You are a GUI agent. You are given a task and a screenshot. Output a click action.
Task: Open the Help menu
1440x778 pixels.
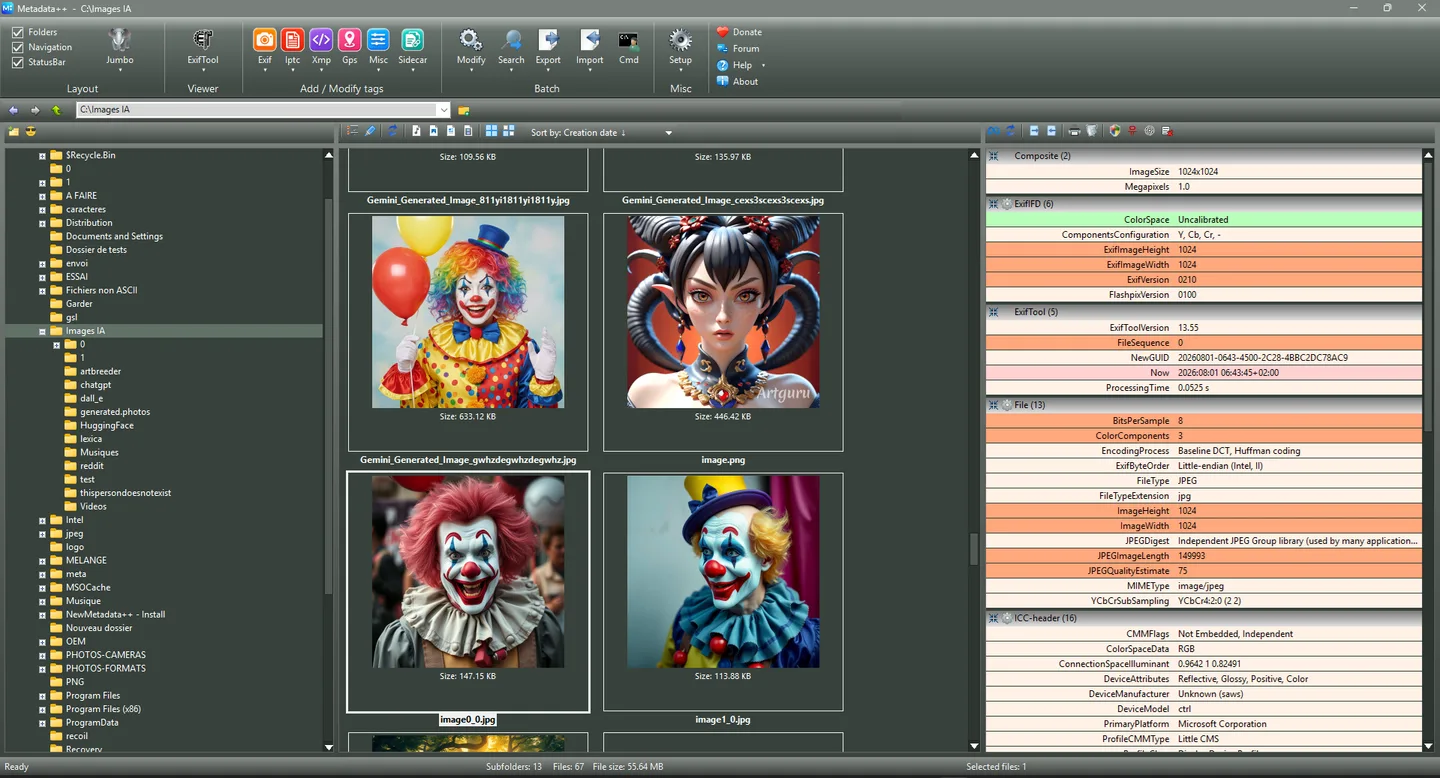[742, 65]
